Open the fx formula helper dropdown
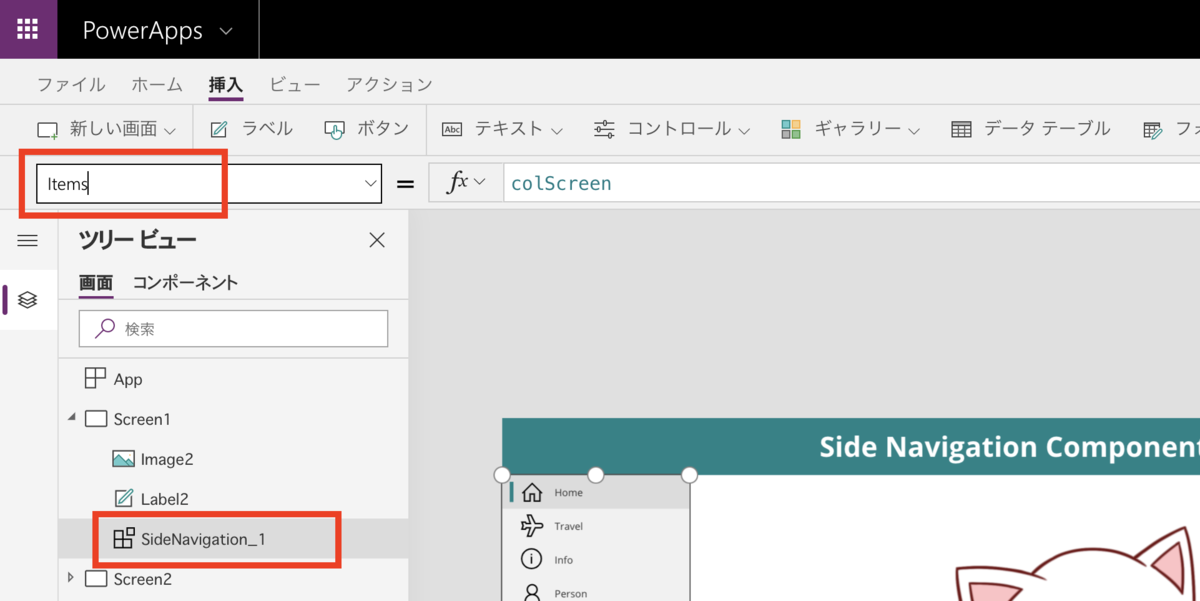The height and width of the screenshot is (601, 1200). click(x=465, y=183)
